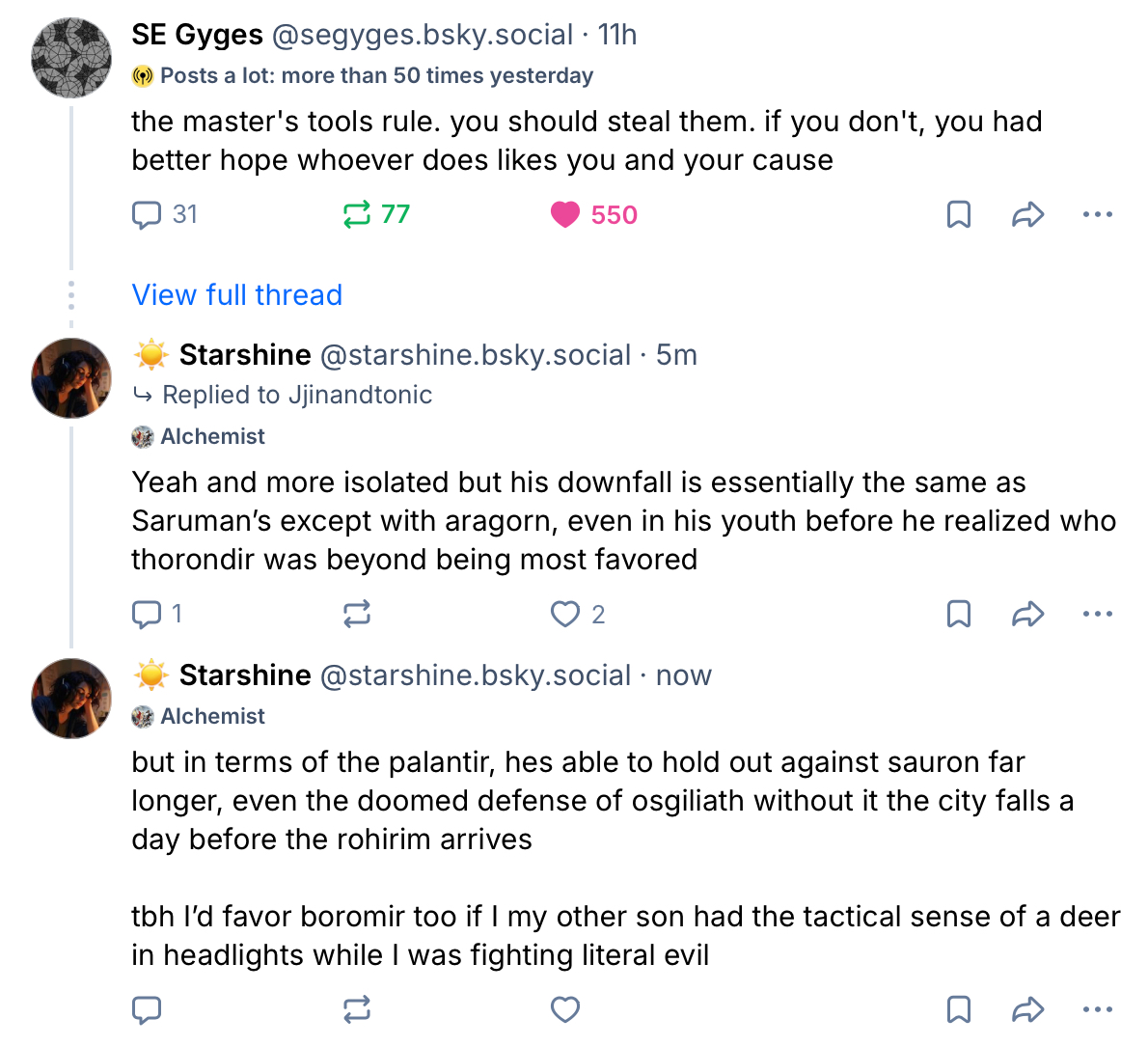This screenshot has height=1046, width=1148.
Task: Click the Alchemist label on the 5m post
Action: [212, 436]
